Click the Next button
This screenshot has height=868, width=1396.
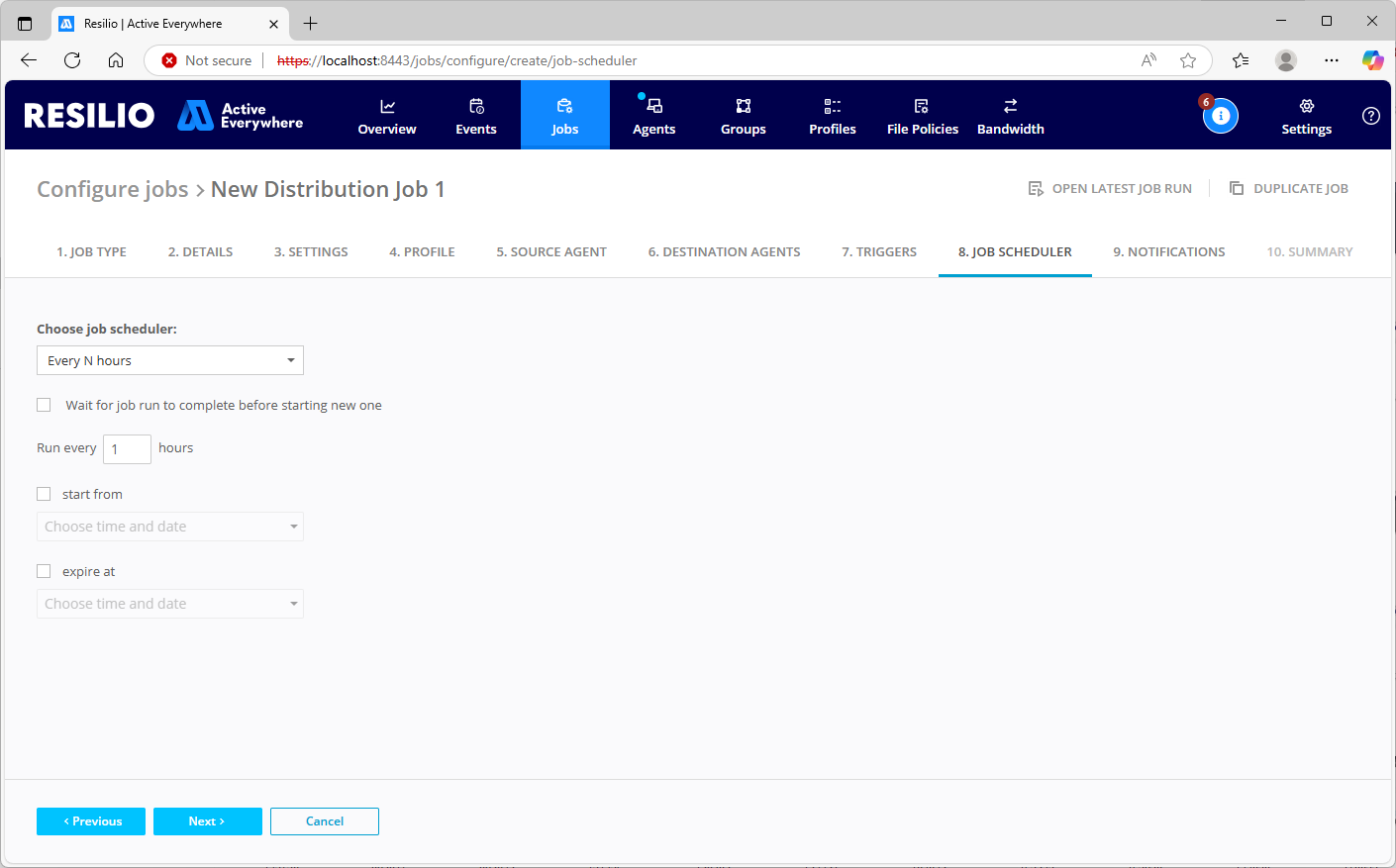(x=207, y=821)
